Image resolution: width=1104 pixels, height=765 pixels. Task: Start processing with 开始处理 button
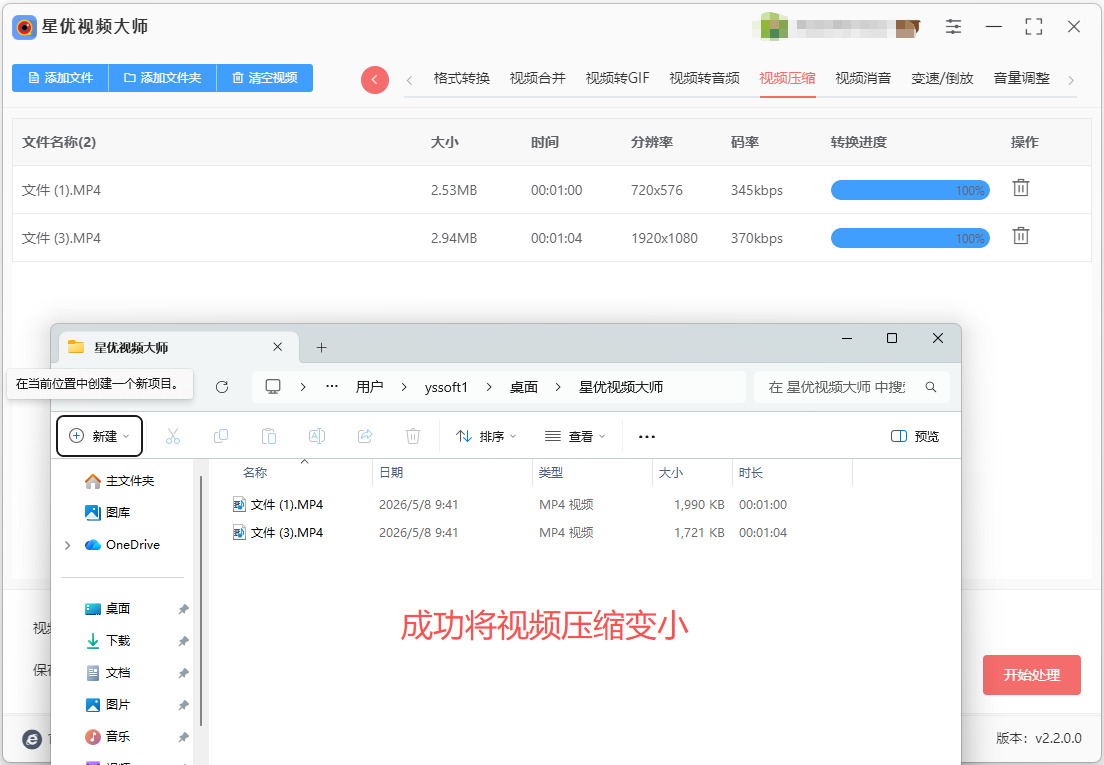tap(1031, 675)
